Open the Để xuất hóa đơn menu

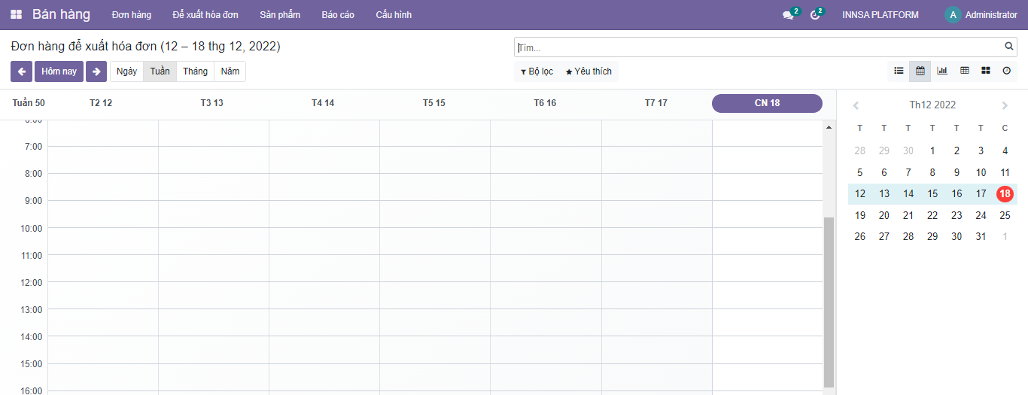tap(205, 14)
